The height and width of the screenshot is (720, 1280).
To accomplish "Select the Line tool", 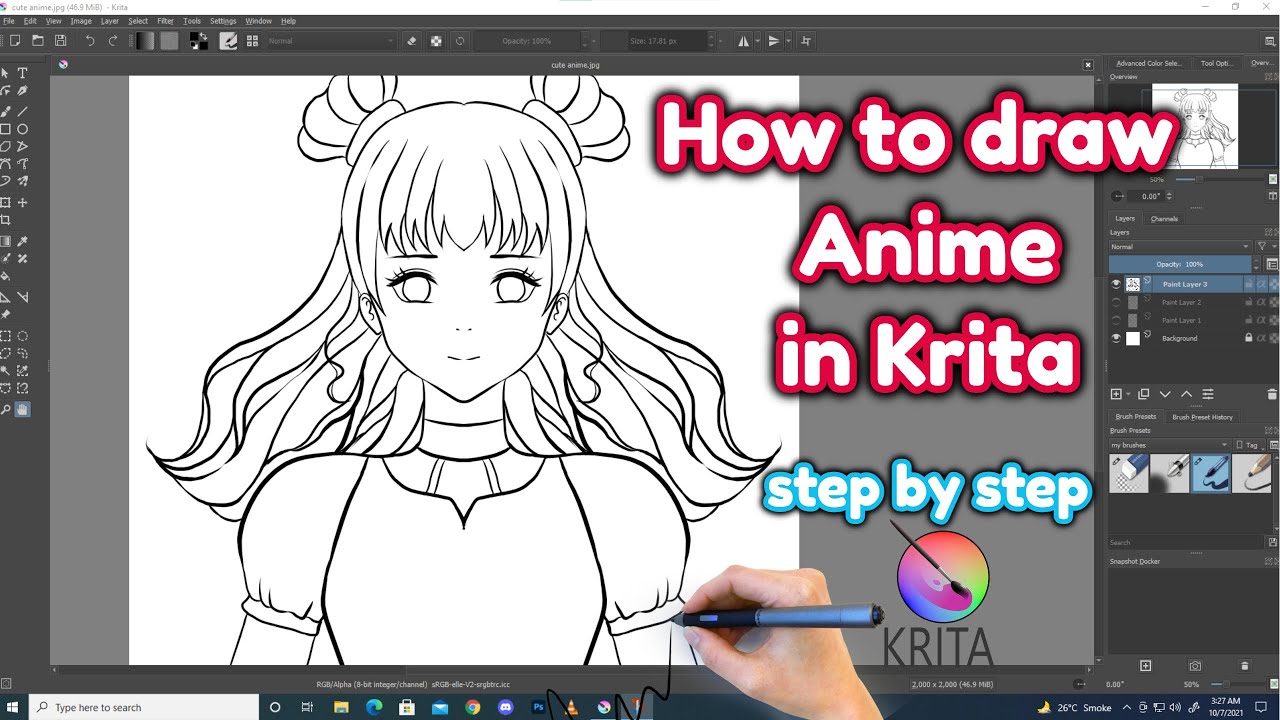I will pos(22,111).
